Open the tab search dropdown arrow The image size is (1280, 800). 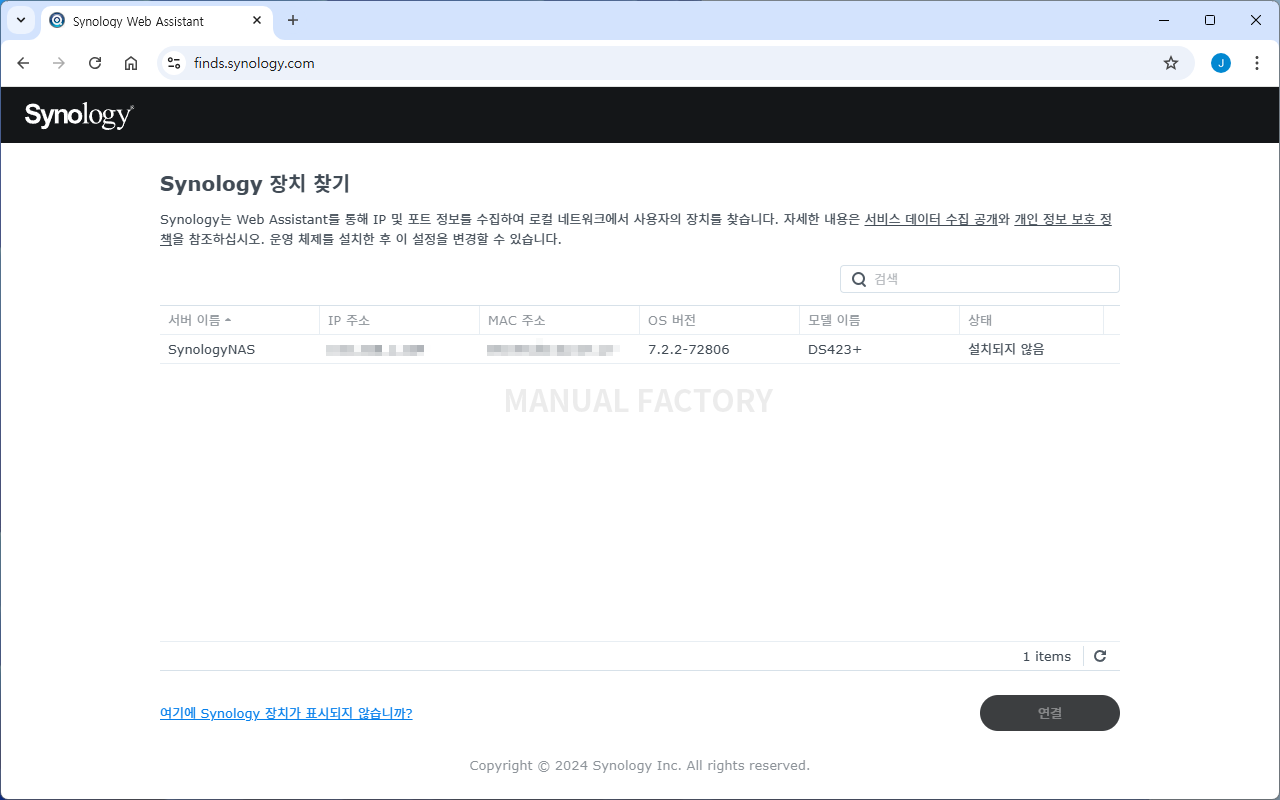point(21,20)
